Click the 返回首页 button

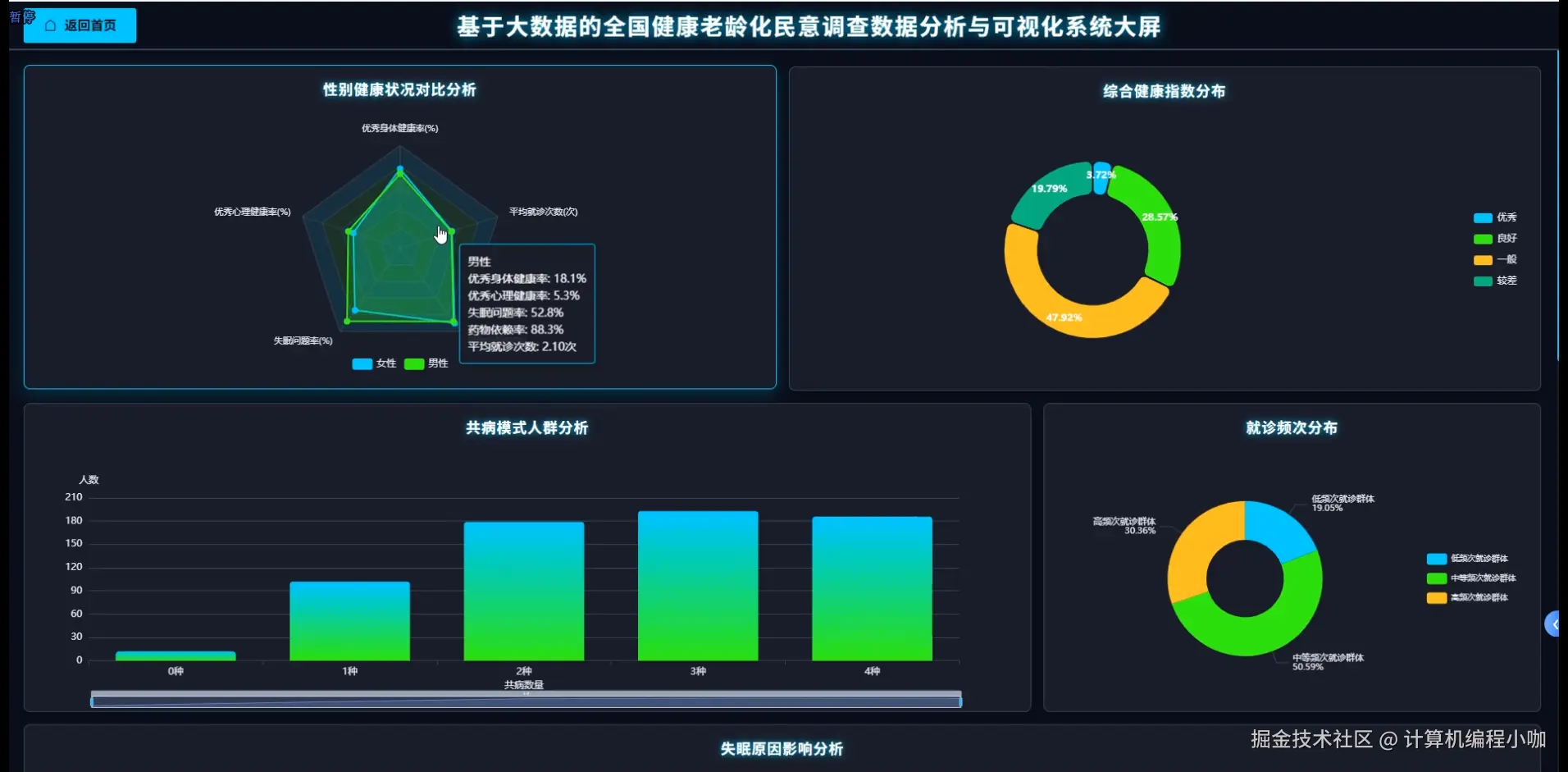(80, 25)
